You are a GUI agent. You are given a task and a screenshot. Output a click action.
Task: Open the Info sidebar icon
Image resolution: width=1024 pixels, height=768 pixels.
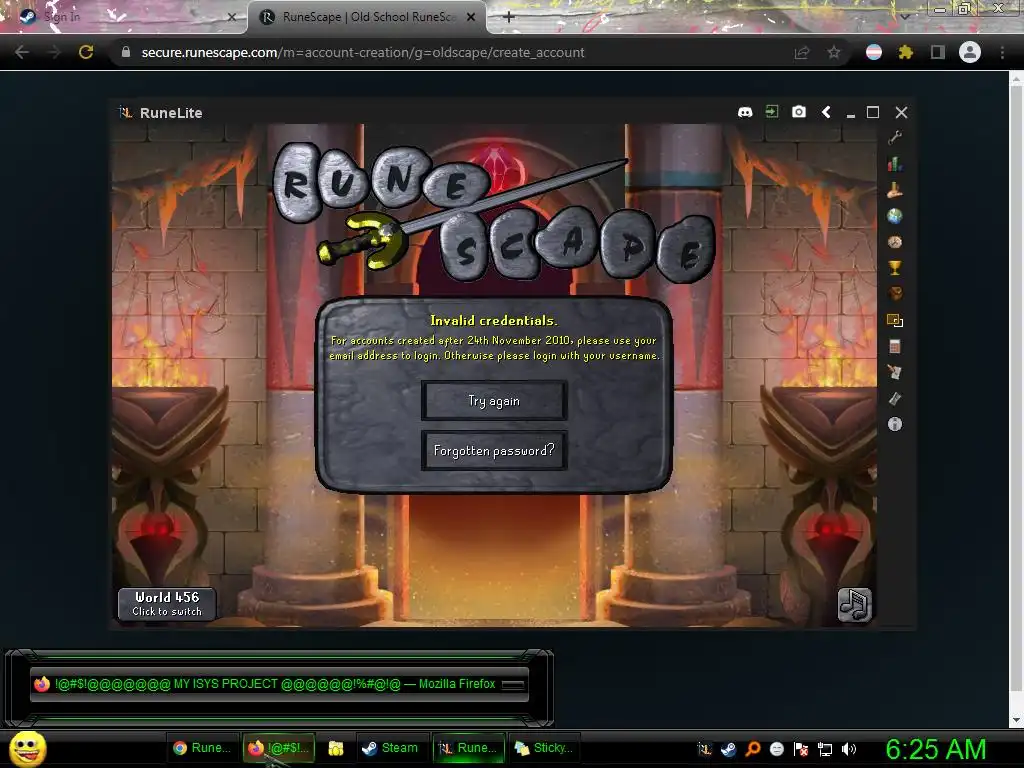pos(895,424)
